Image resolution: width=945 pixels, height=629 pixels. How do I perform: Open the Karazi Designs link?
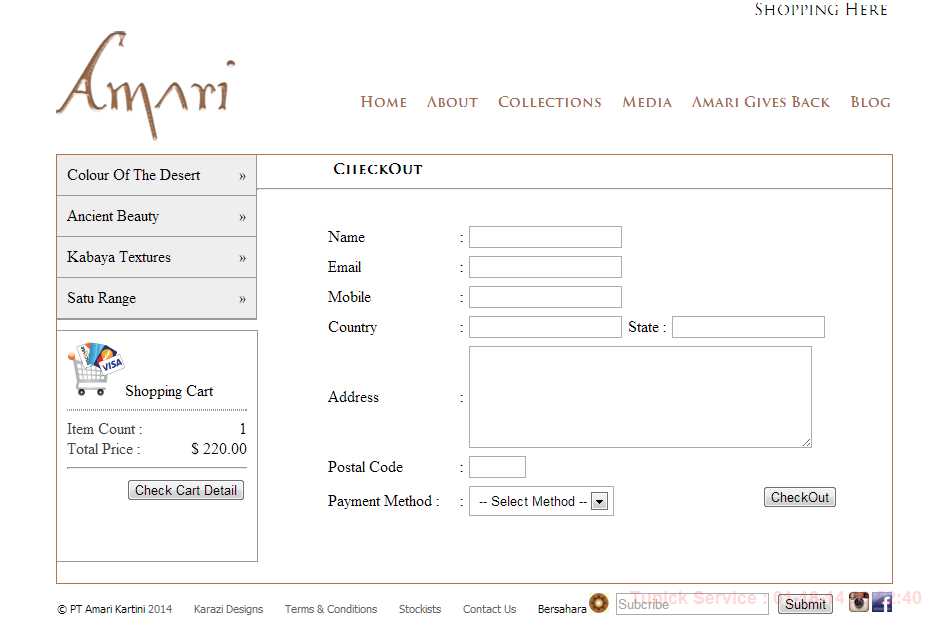228,609
